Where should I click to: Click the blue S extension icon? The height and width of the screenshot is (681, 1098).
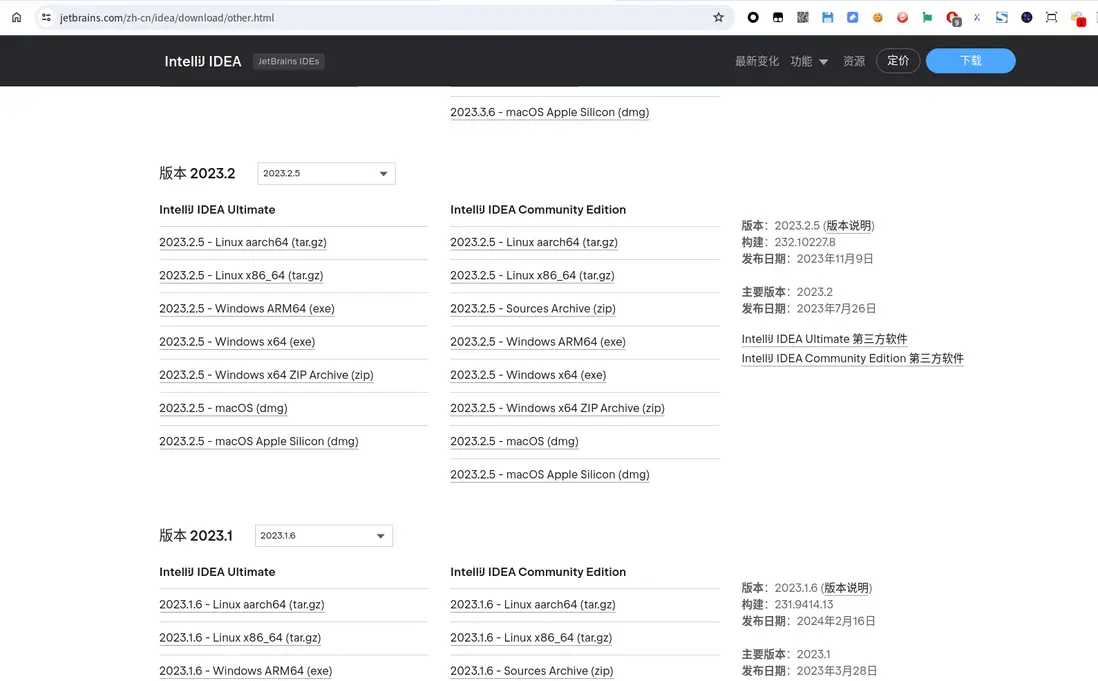point(1002,17)
